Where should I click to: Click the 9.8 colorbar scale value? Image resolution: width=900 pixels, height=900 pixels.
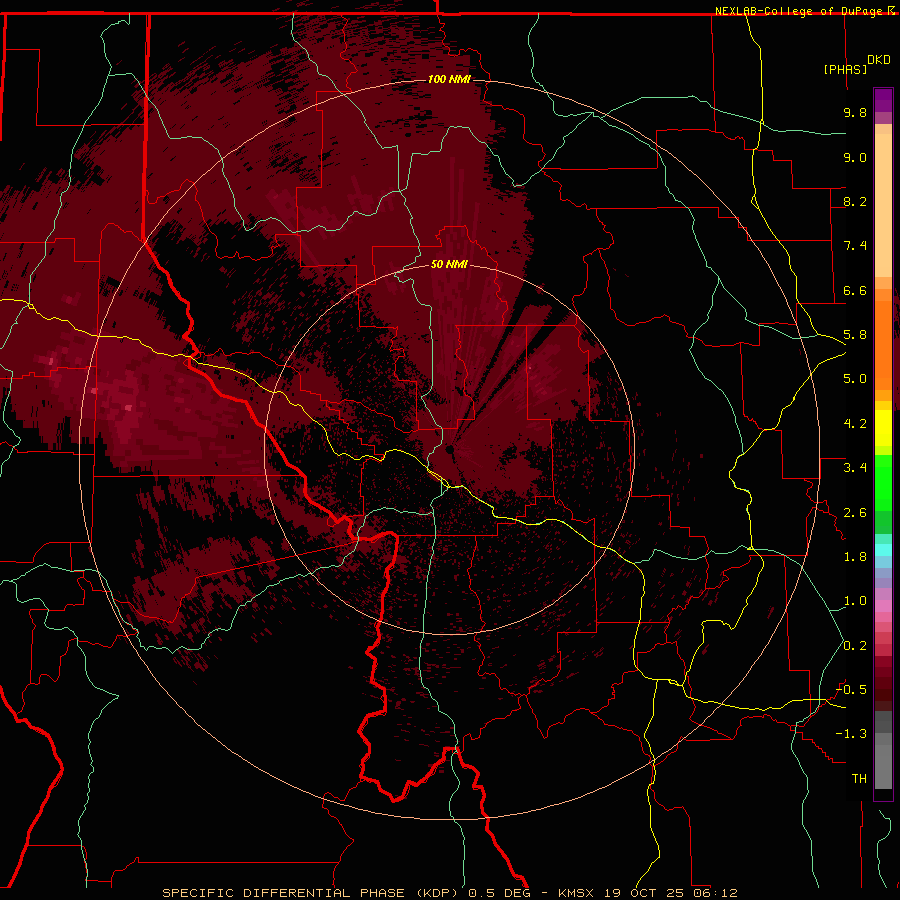[855, 112]
